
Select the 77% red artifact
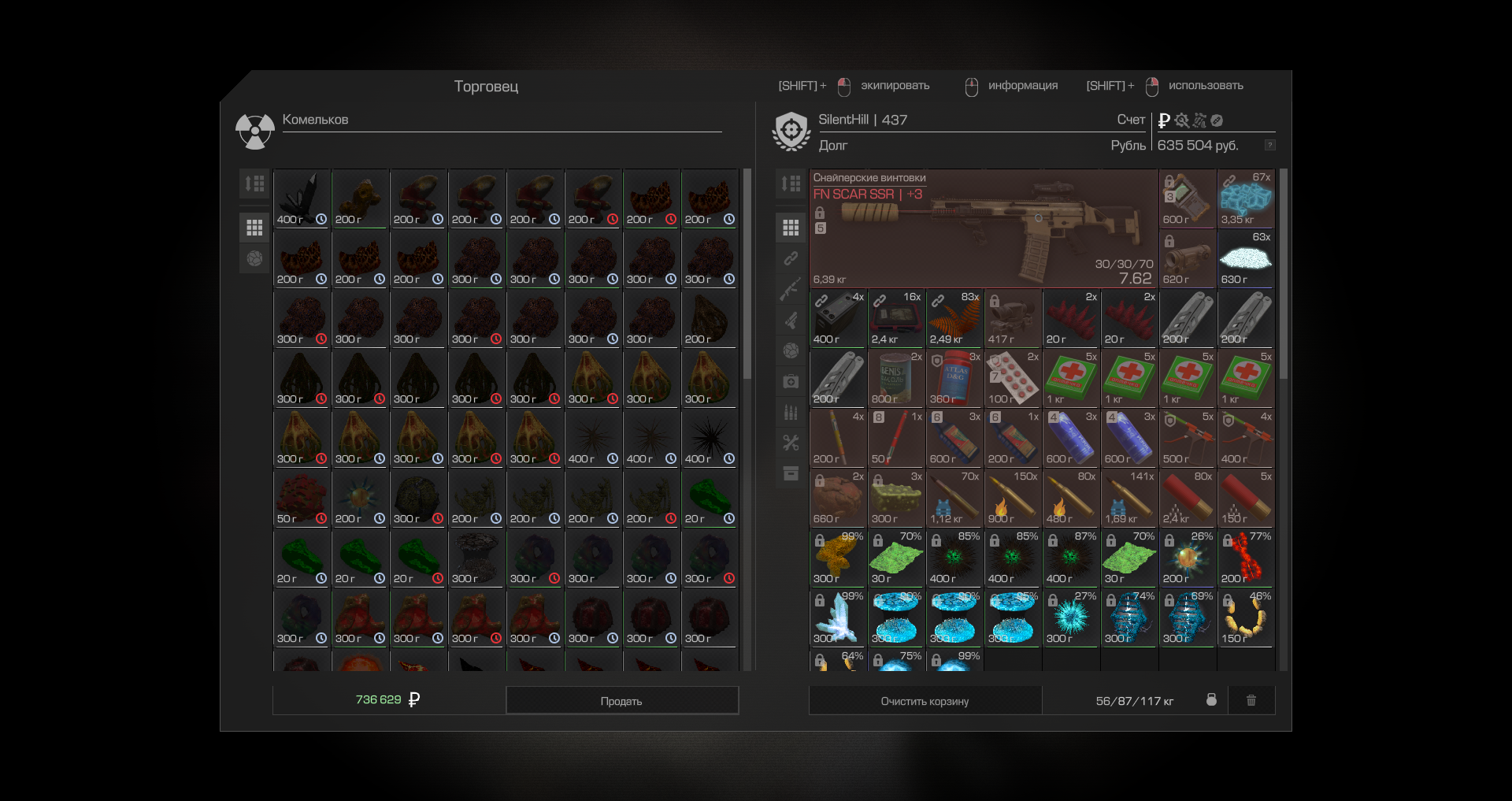tap(1246, 558)
